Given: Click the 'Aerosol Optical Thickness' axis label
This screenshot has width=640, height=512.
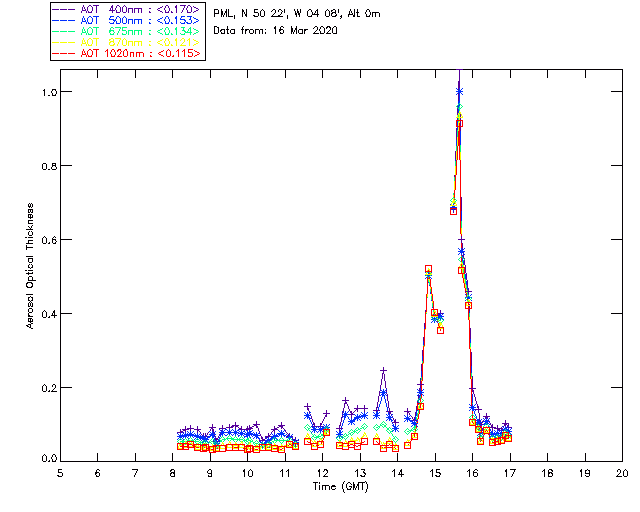Looking at the screenshot, I should [x=30, y=266].
